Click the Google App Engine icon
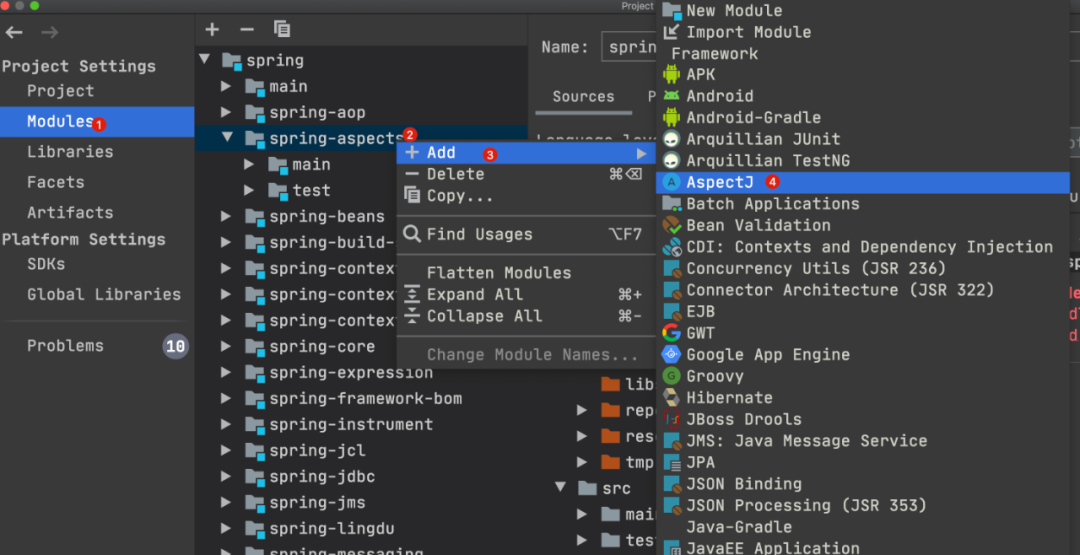 coord(671,355)
